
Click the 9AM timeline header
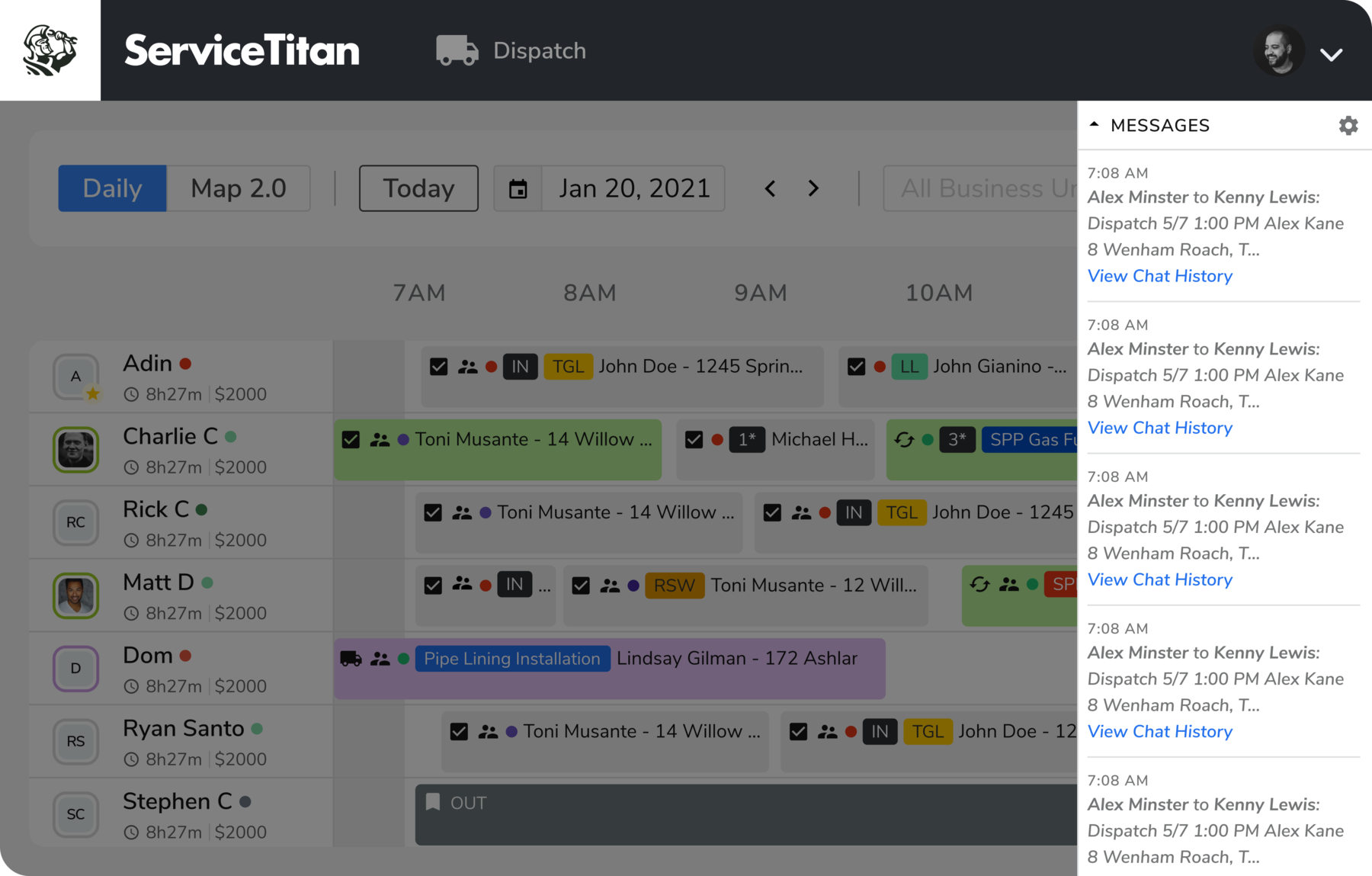coord(761,293)
